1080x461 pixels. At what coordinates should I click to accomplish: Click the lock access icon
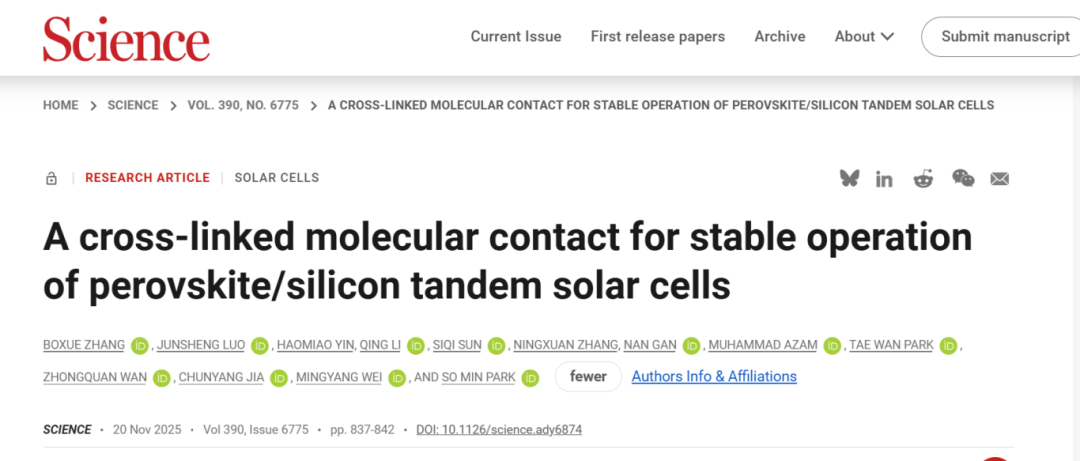[x=51, y=178]
